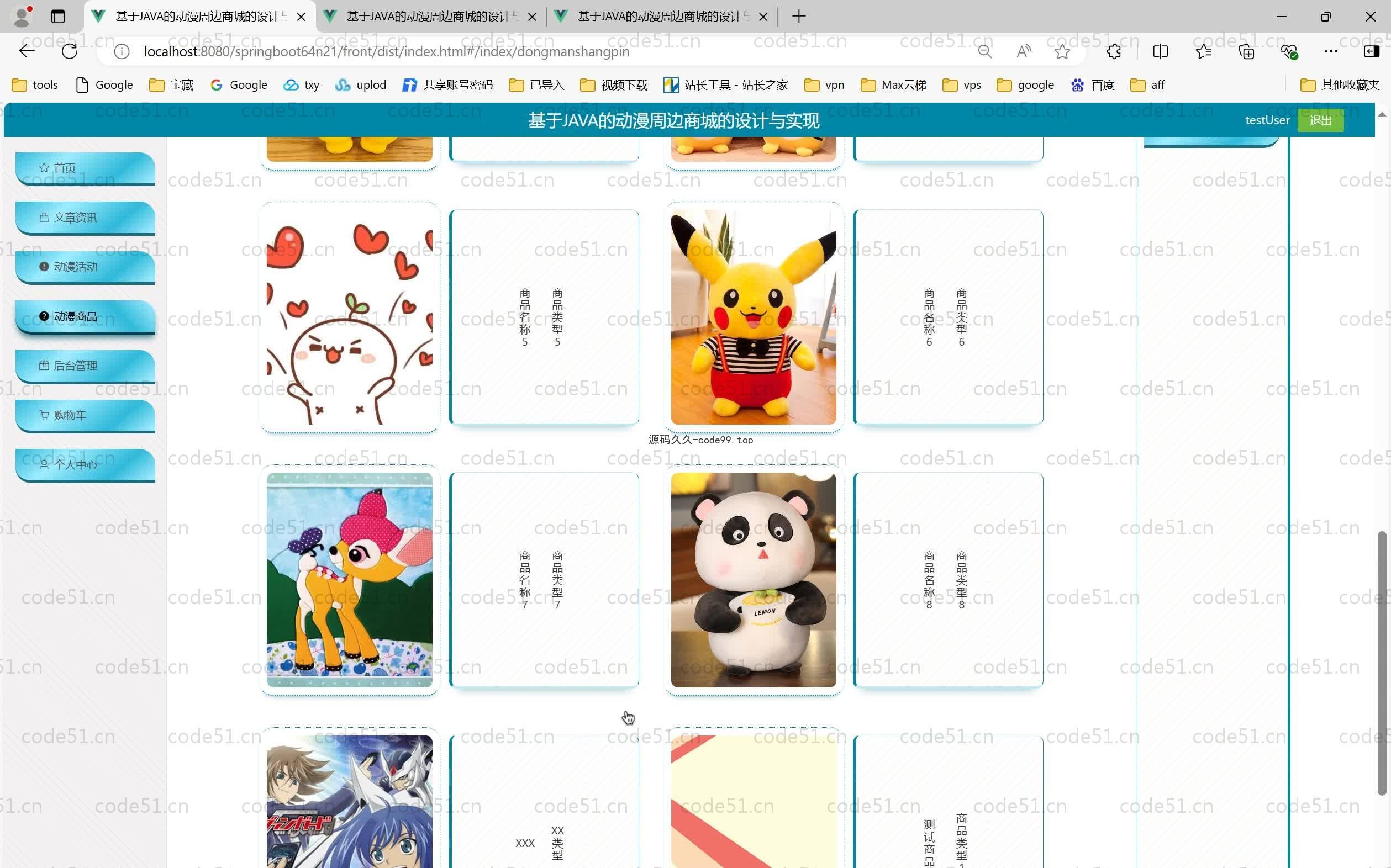The width and height of the screenshot is (1391, 868).
Task: Open the 站长工具 - 站长之家 bookmark
Action: pos(725,85)
